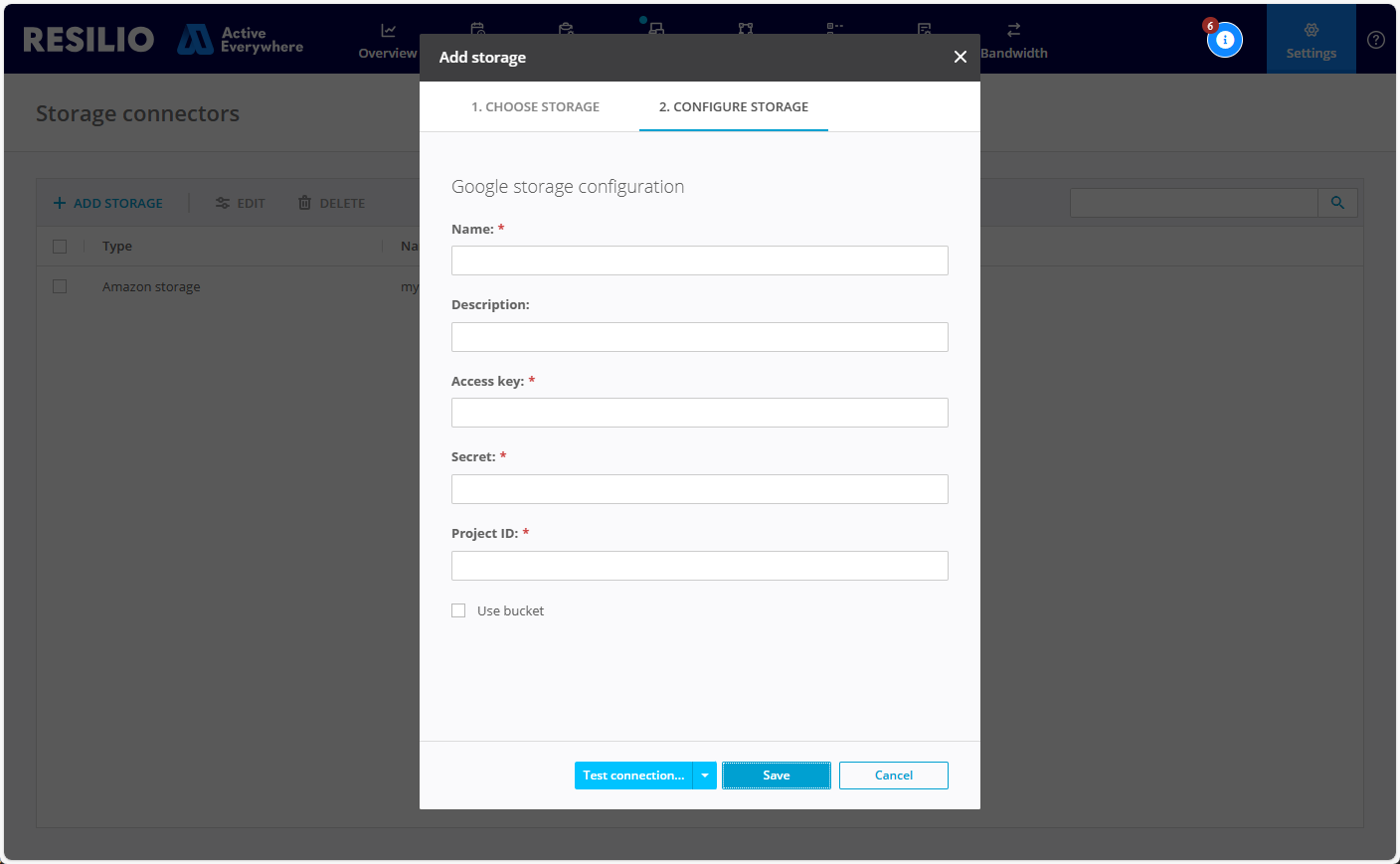Expand the Test connection dropdown arrow
The image size is (1400, 864).
[x=705, y=776]
